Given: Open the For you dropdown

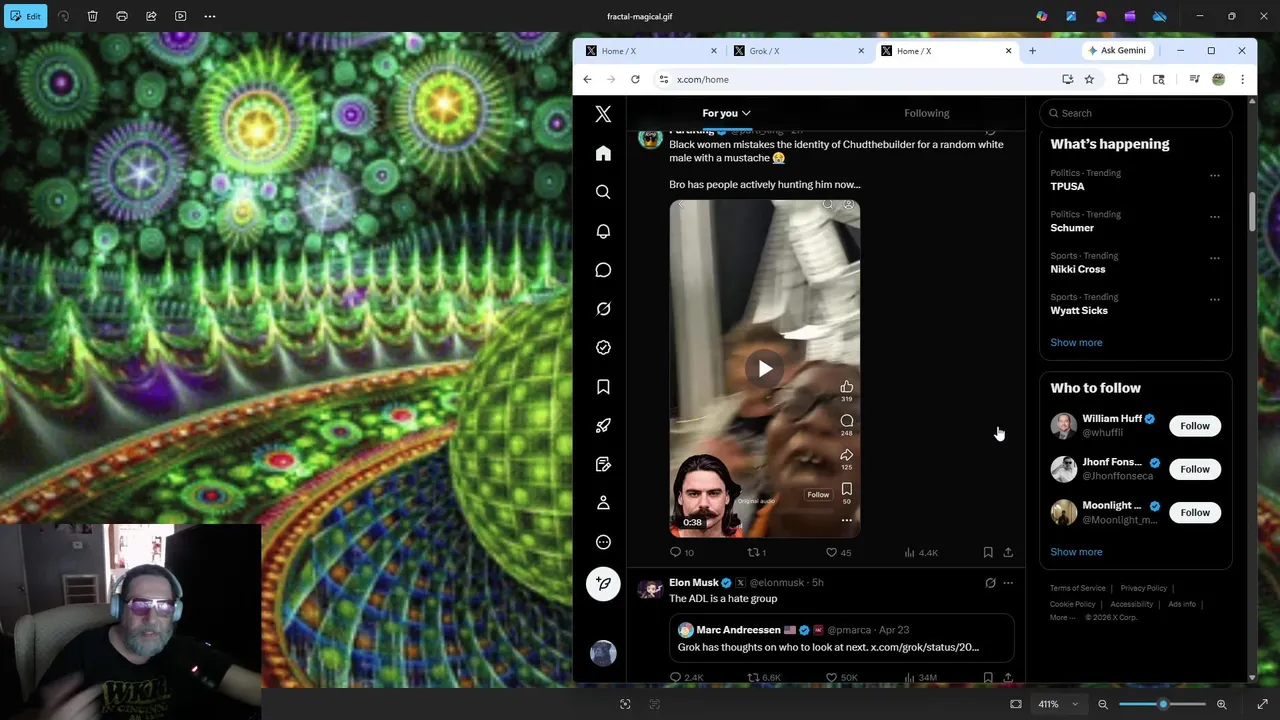Looking at the screenshot, I should tap(726, 113).
